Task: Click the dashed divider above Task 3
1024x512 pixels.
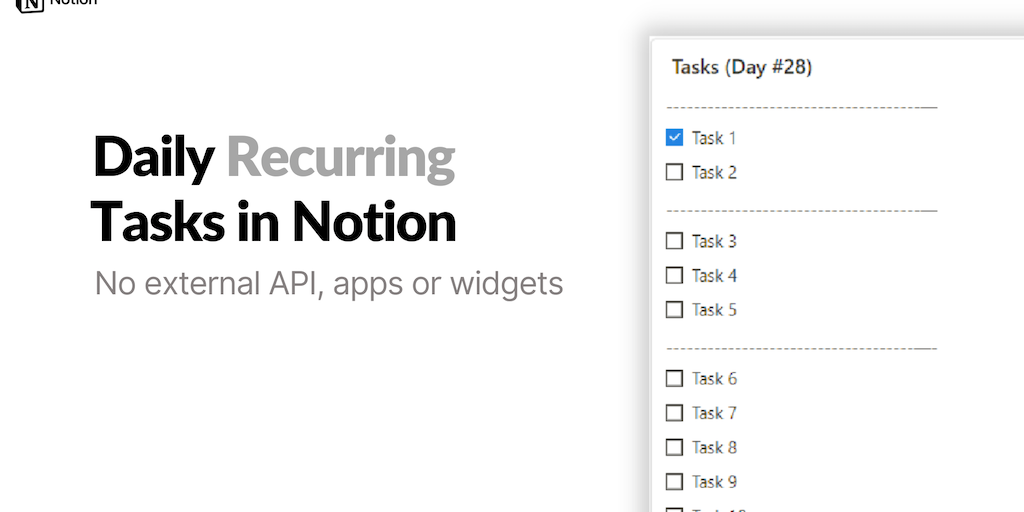Action: [x=801, y=211]
